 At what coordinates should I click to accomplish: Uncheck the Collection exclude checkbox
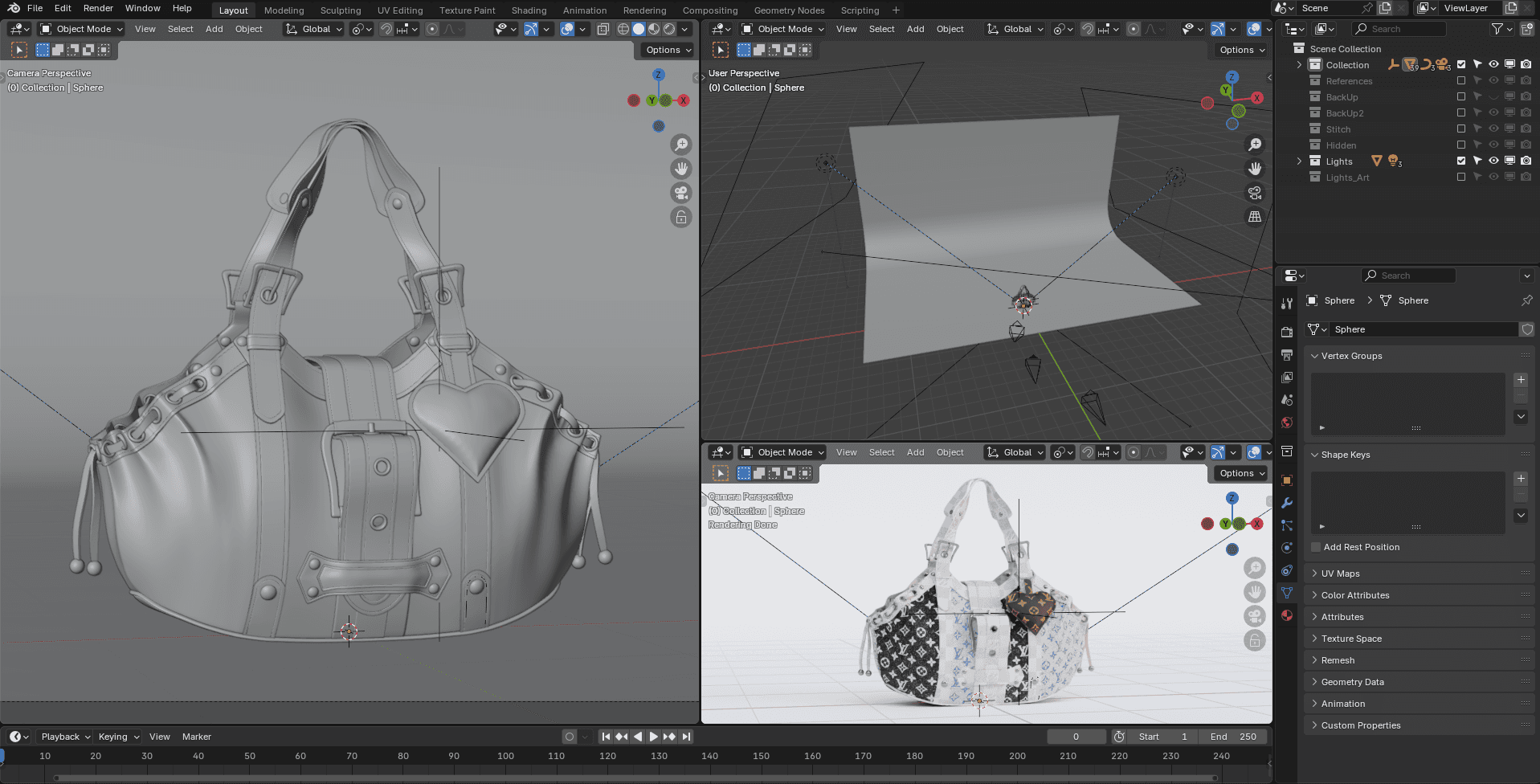tap(1461, 64)
